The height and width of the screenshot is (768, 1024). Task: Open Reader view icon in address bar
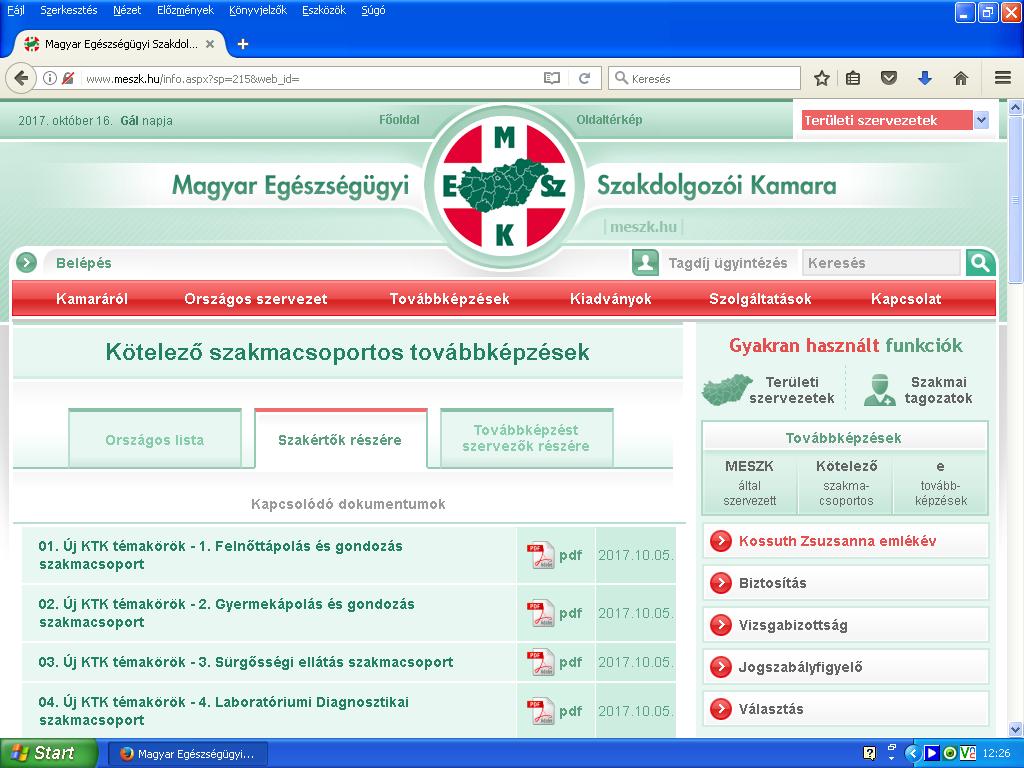[x=552, y=78]
